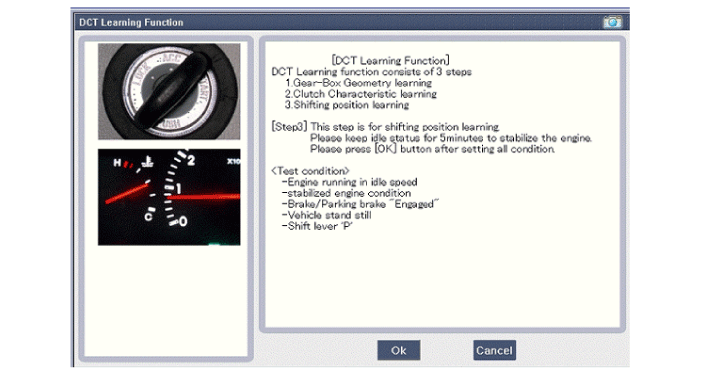The width and height of the screenshot is (701, 376).
Task: Click 'DCT Learning Function' window title
Action: click(131, 22)
